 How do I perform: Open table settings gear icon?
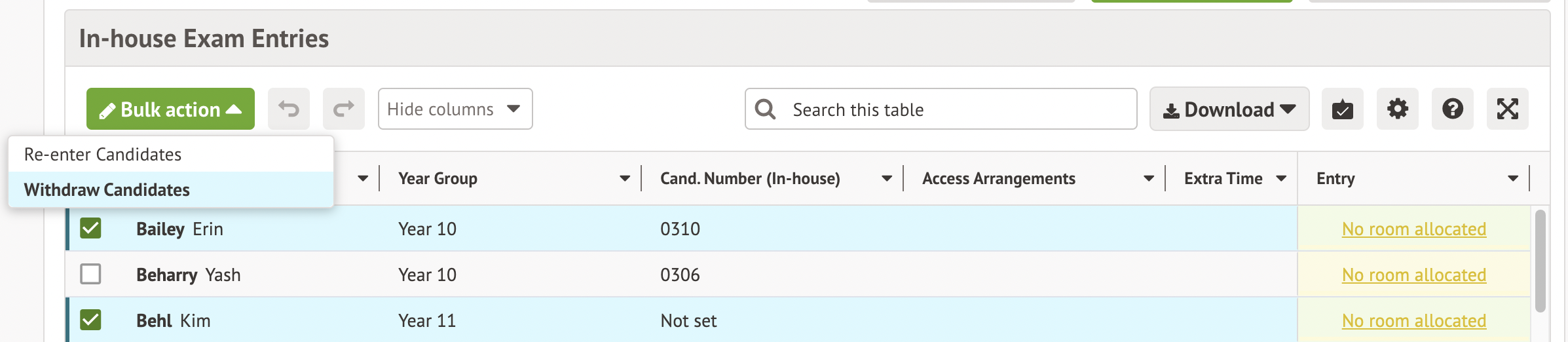(x=1397, y=109)
